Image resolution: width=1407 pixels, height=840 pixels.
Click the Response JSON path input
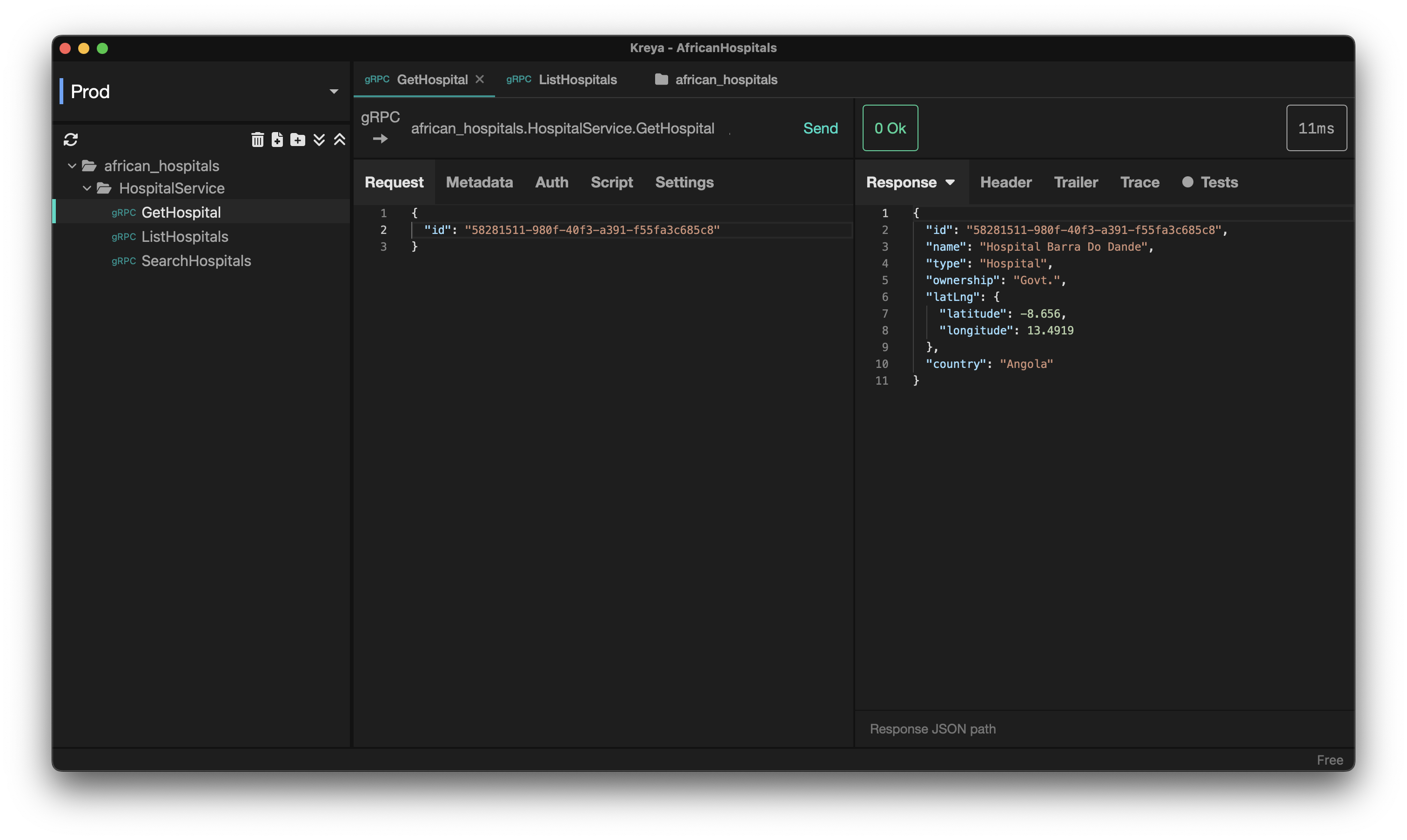click(x=1104, y=728)
